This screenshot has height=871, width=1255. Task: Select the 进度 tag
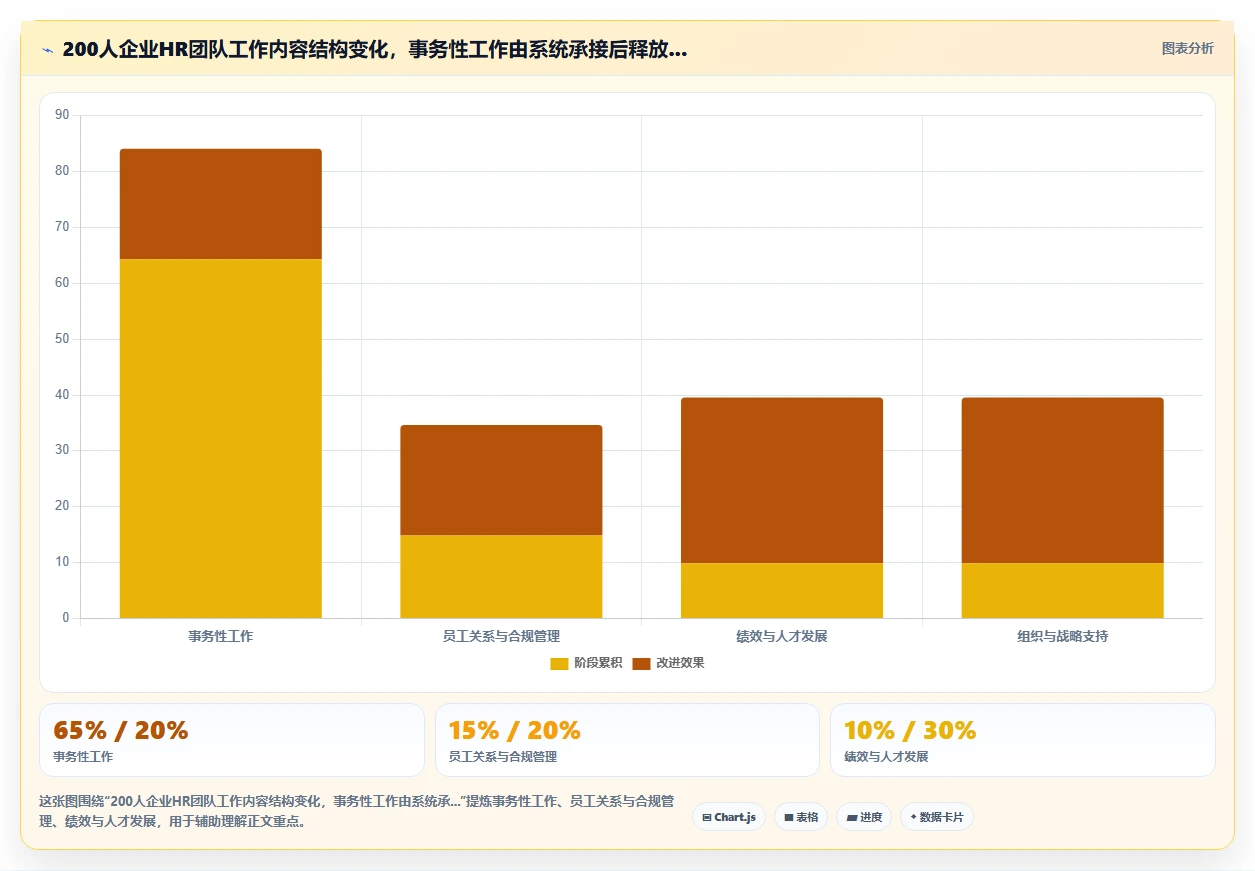(864, 817)
